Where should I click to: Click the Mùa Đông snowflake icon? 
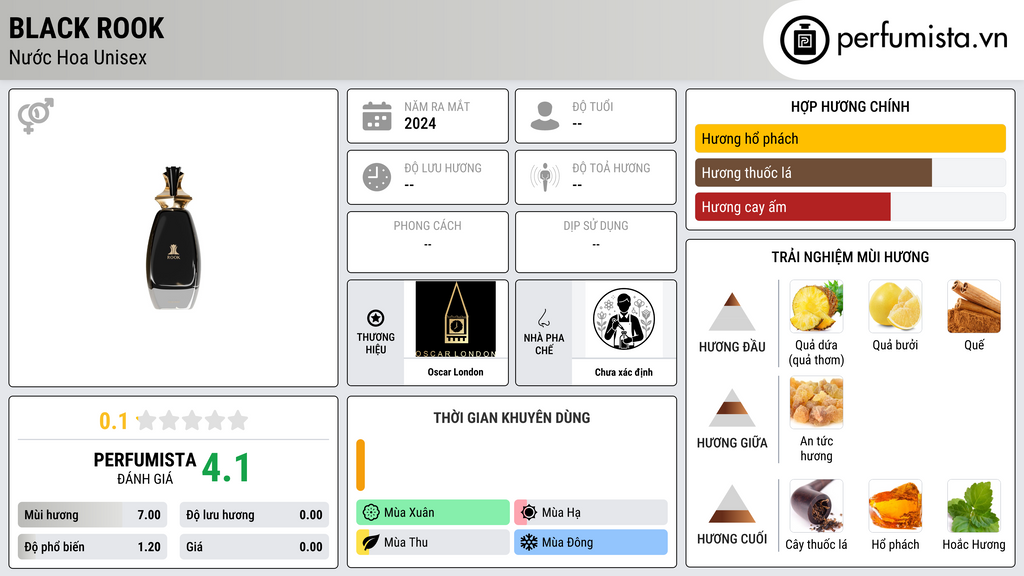point(529,542)
